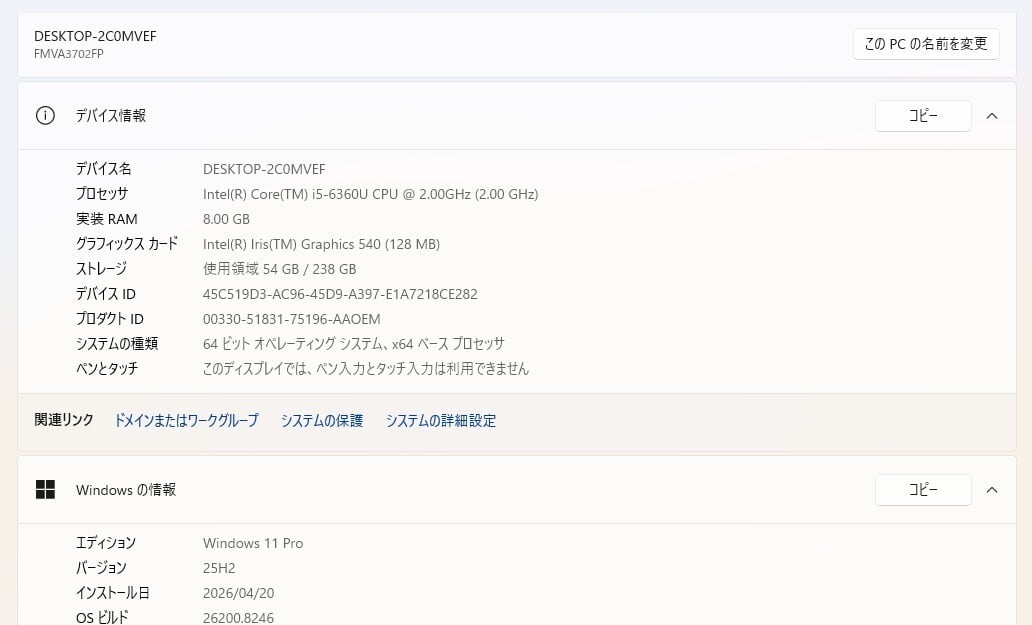
Task: Open システムの詳細設定 link
Action: point(441,420)
